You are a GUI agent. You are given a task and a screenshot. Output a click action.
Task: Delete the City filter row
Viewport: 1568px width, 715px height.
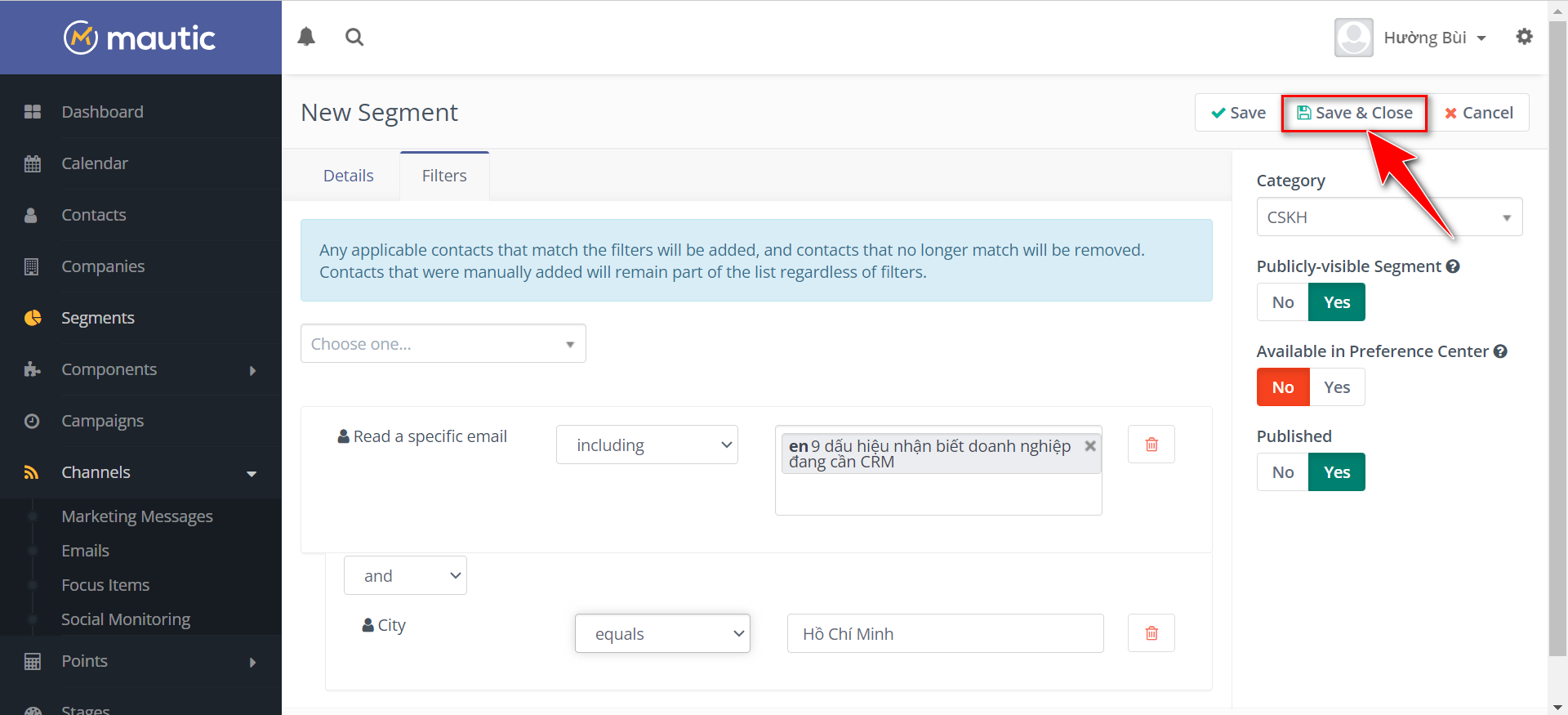point(1151,633)
